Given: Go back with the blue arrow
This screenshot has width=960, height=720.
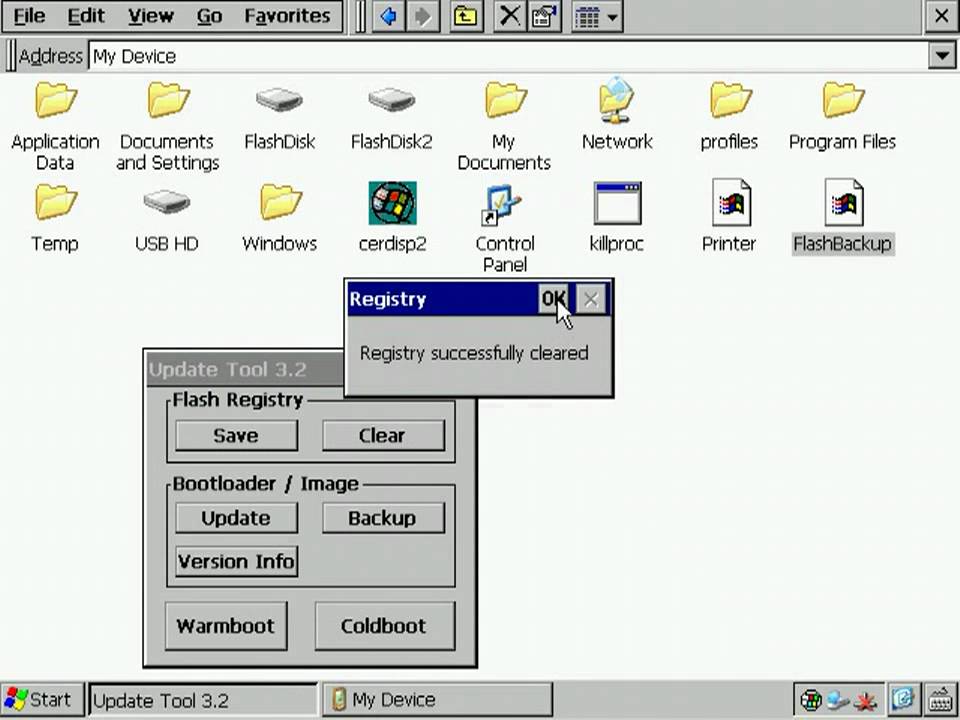Looking at the screenshot, I should tap(388, 17).
